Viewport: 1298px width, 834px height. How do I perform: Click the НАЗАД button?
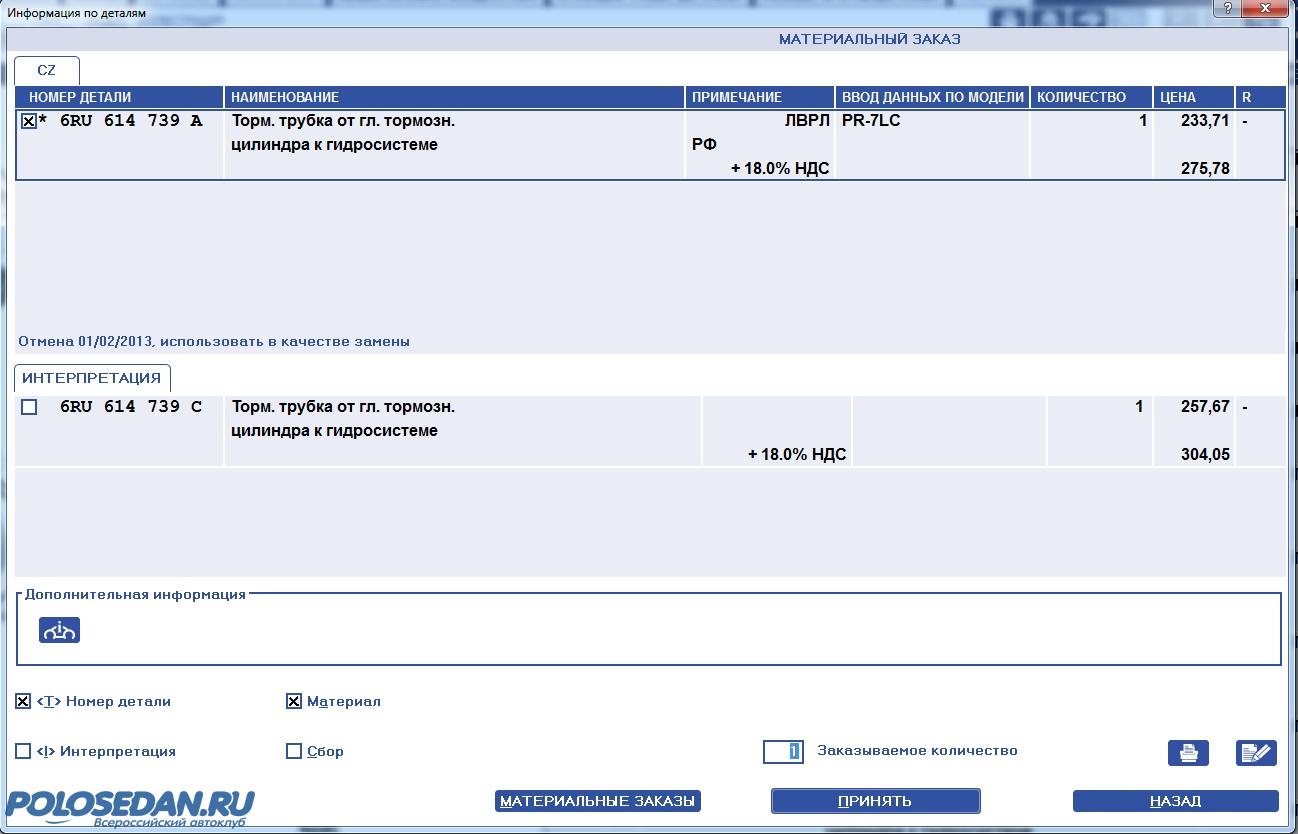point(1175,801)
